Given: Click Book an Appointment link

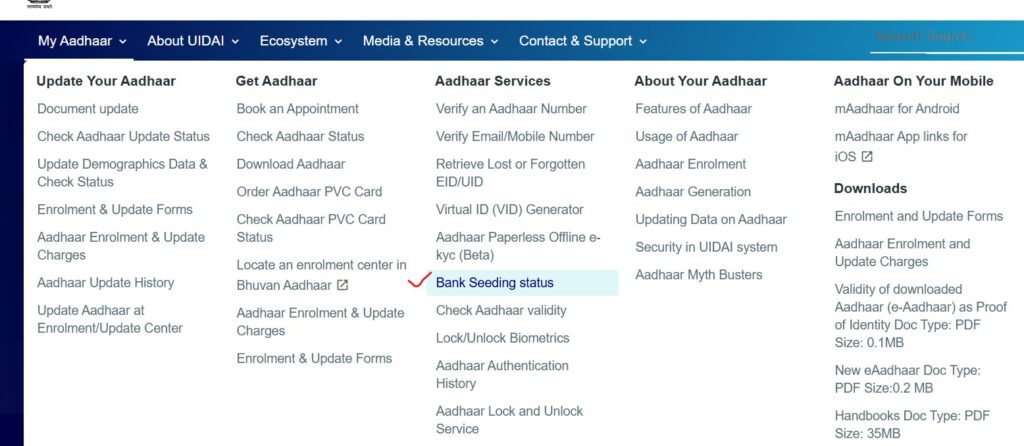Looking at the screenshot, I should click(x=297, y=109).
